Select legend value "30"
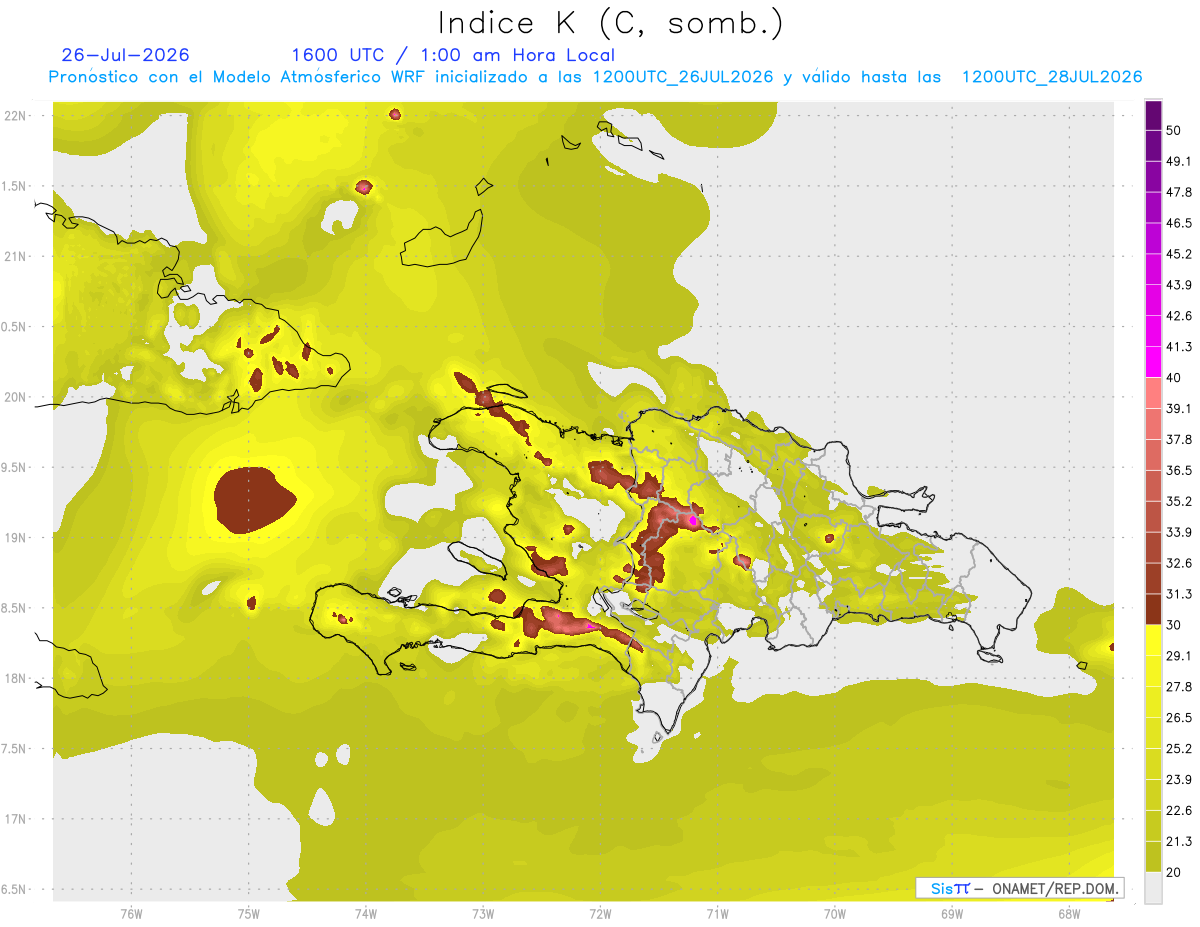The image size is (1200, 927). coord(1174,625)
